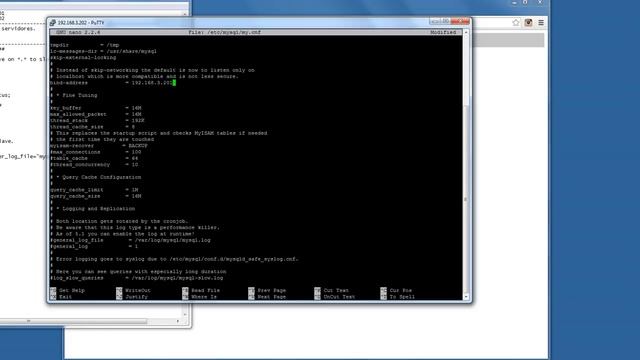This screenshot has width=640, height=360.
Task: Click the green cursor after 192.168.3.202
Action: (174, 83)
